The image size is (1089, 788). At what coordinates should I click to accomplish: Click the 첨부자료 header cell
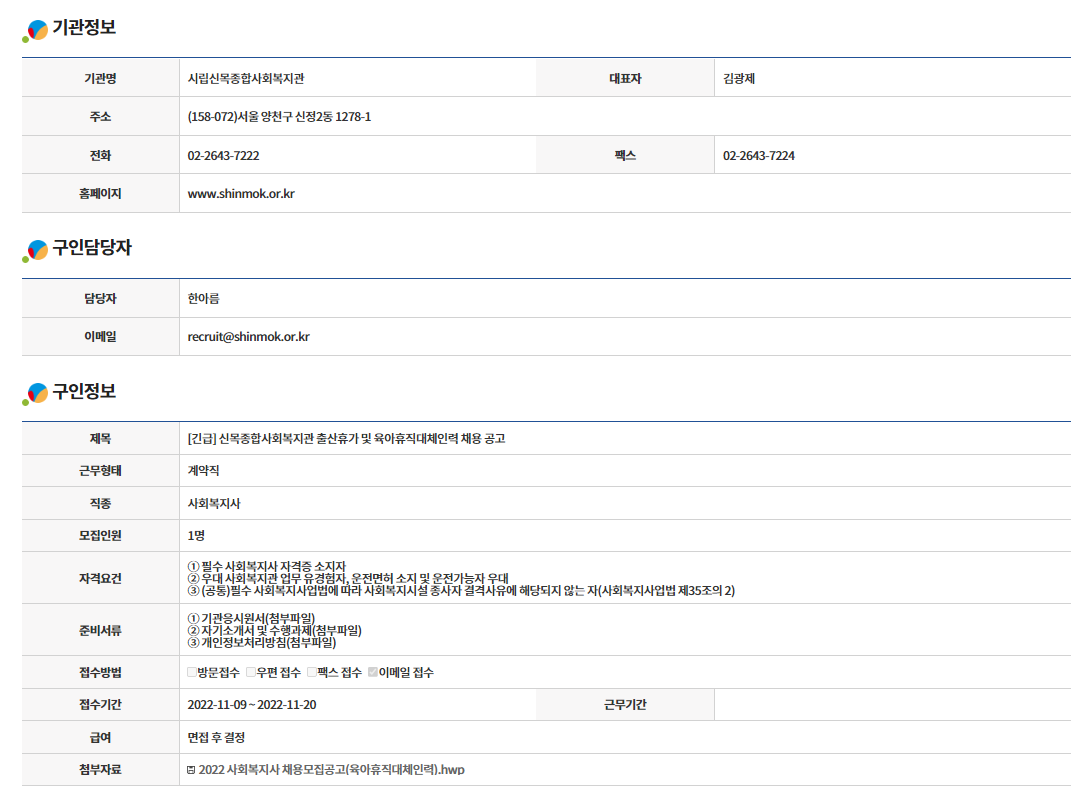101,770
